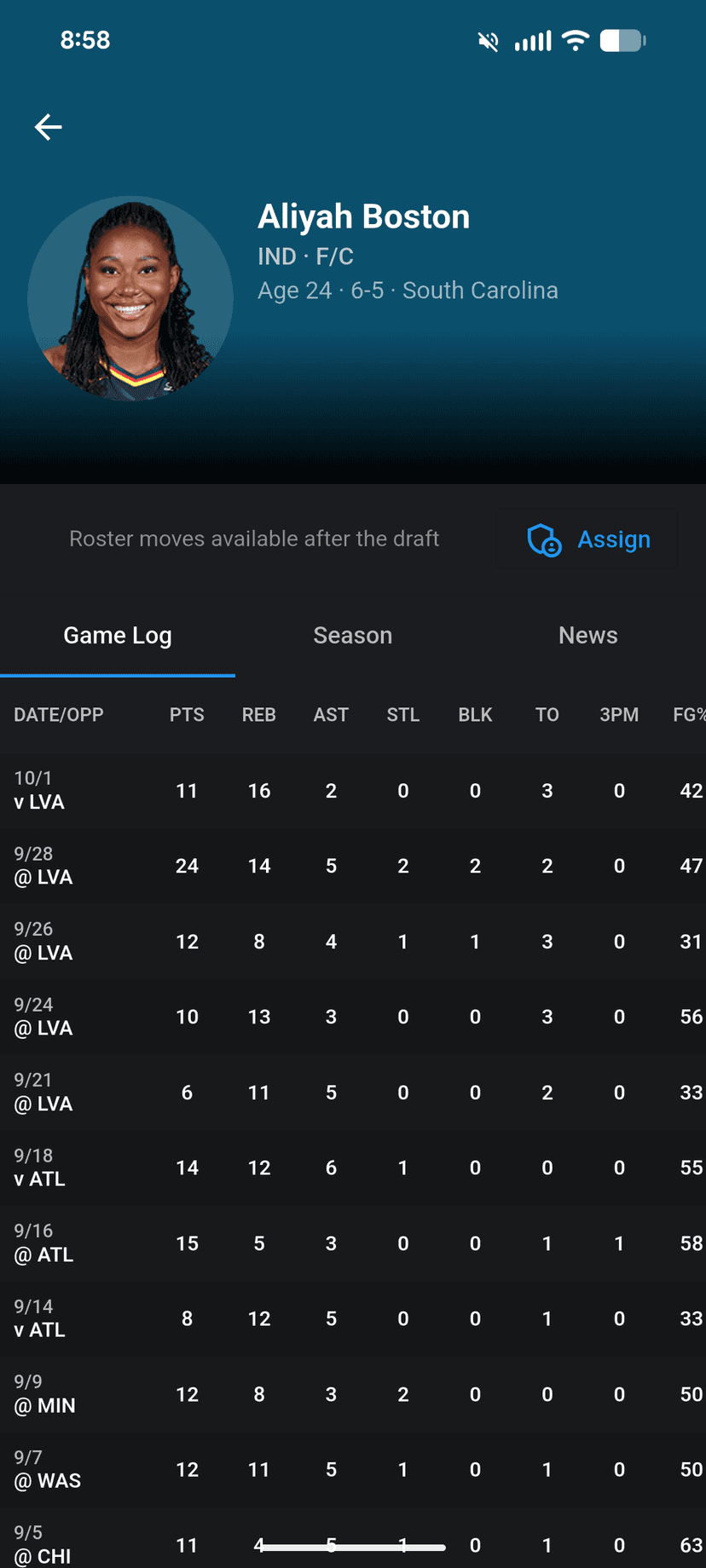Sort stats by the 3PM column
Image resolution: width=706 pixels, height=1568 pixels.
(x=619, y=715)
